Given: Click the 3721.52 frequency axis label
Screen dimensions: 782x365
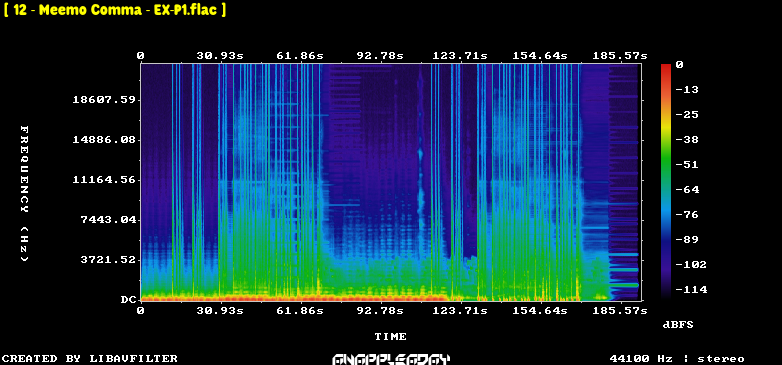Looking at the screenshot, I should [108, 259].
